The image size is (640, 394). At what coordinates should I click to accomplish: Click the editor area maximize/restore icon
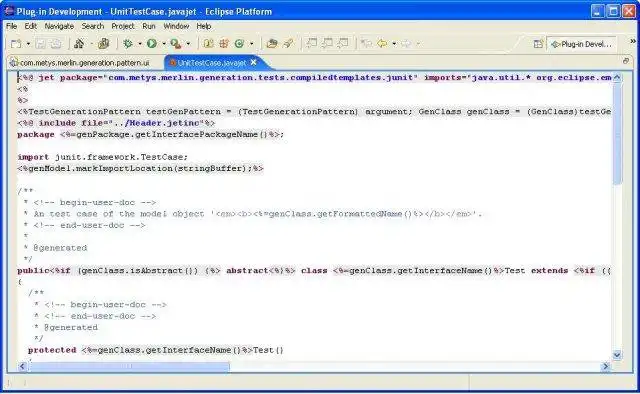626,61
